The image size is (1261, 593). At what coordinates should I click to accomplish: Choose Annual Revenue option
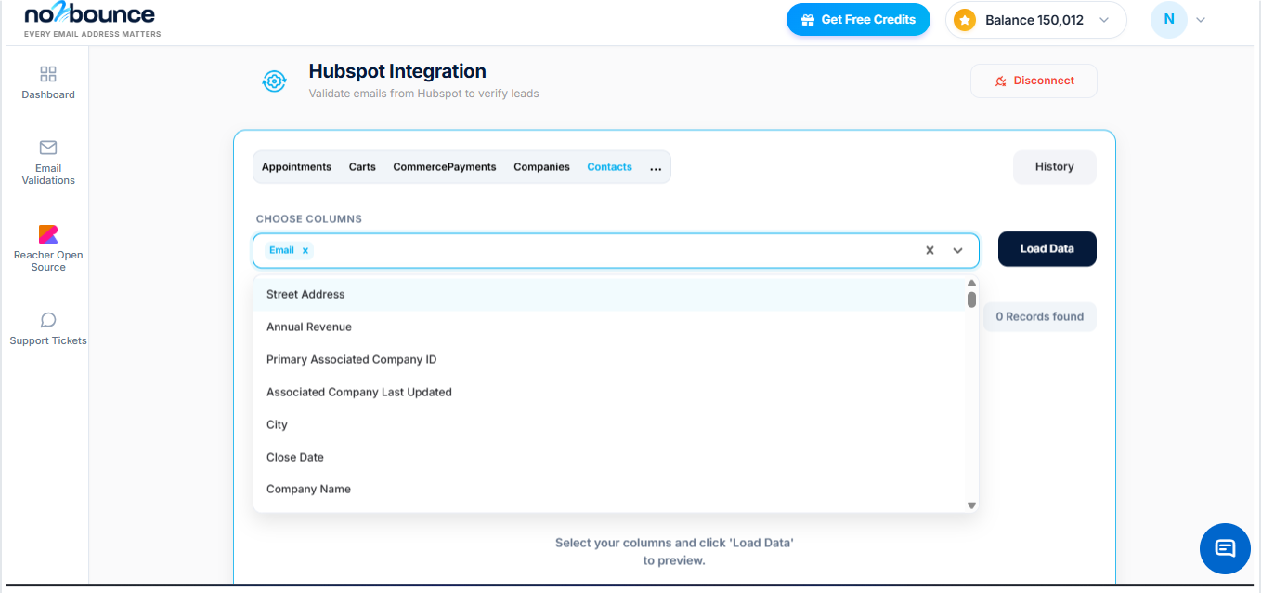[610, 327]
